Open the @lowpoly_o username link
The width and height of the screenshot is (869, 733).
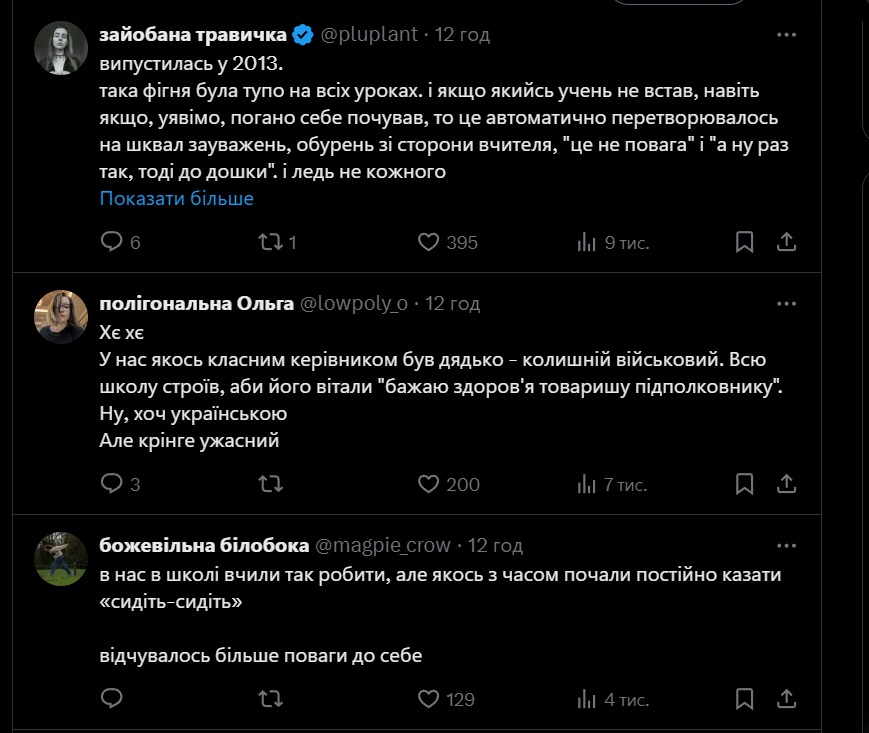(x=354, y=303)
